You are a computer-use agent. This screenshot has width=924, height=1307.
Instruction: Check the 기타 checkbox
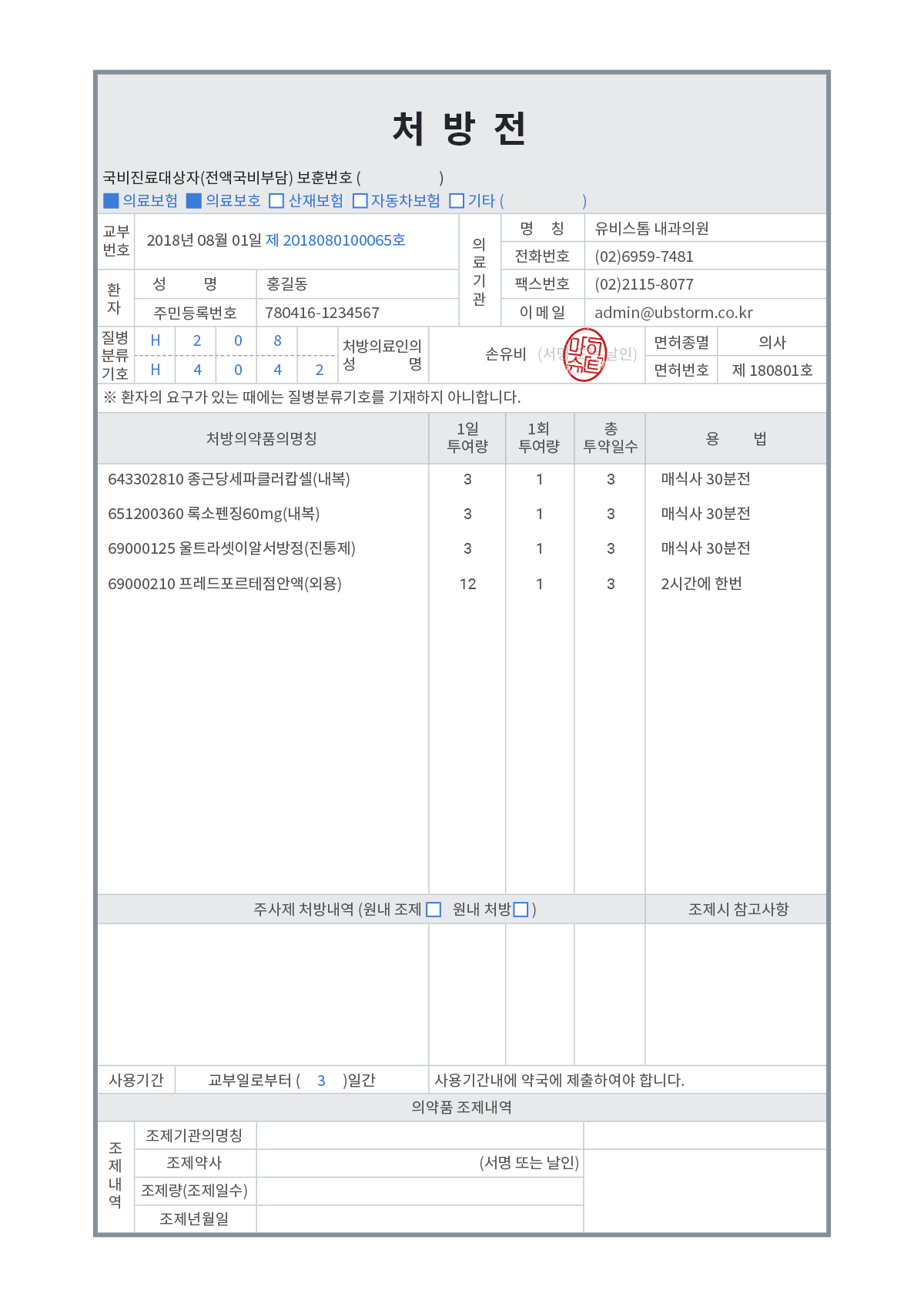click(457, 201)
